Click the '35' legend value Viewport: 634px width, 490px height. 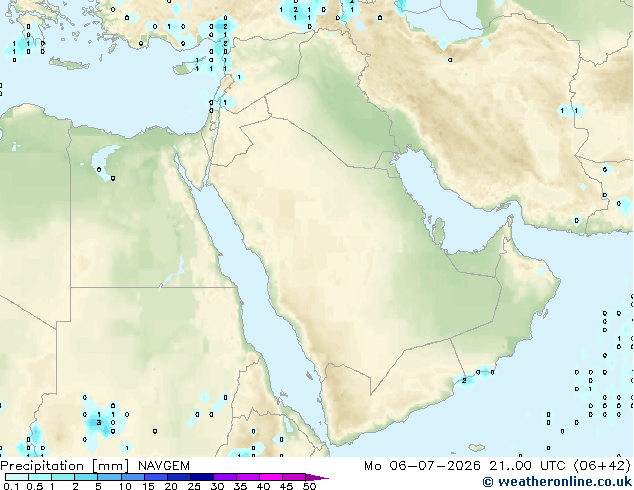point(240,486)
